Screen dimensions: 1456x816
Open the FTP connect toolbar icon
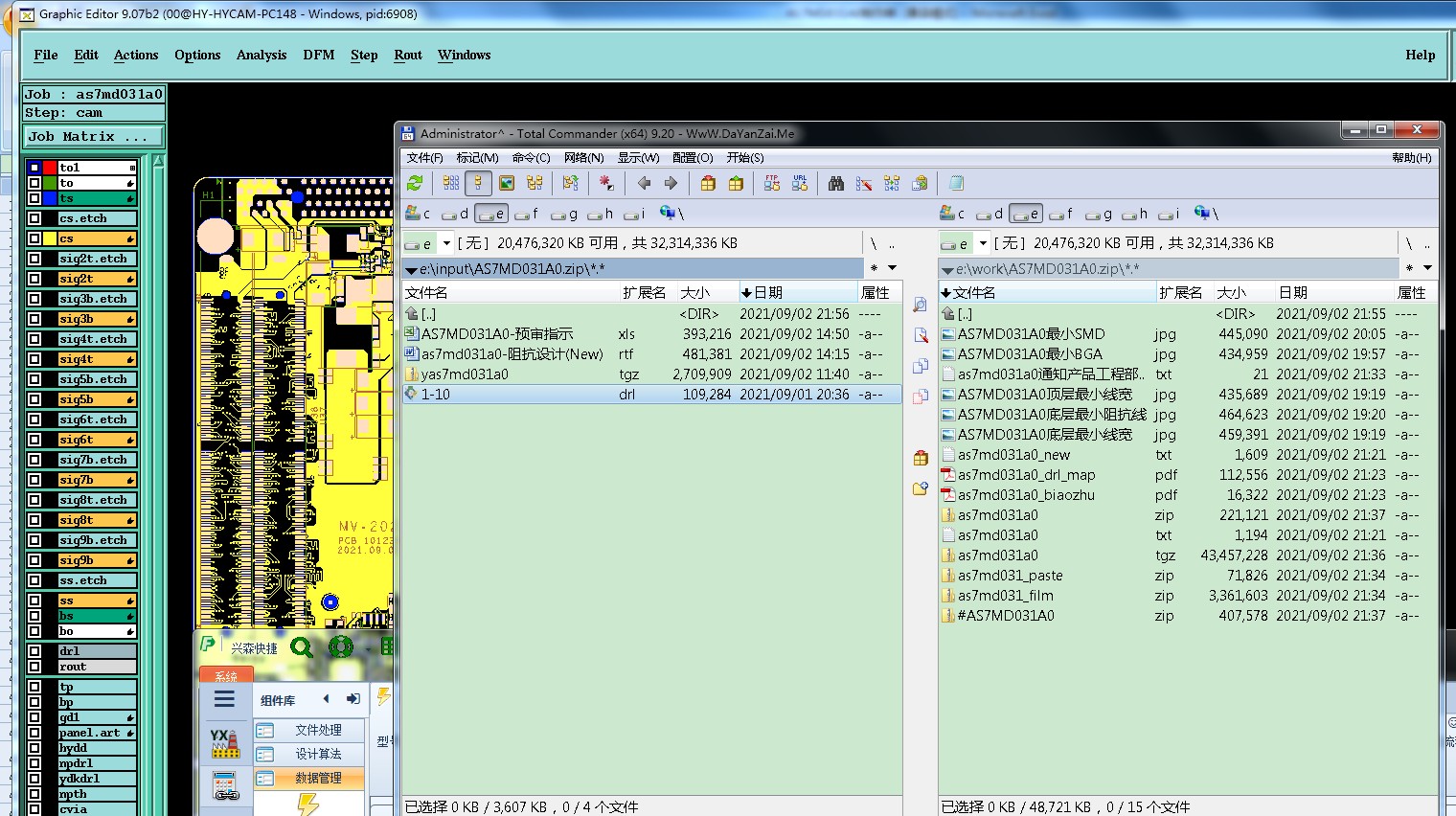[x=772, y=183]
